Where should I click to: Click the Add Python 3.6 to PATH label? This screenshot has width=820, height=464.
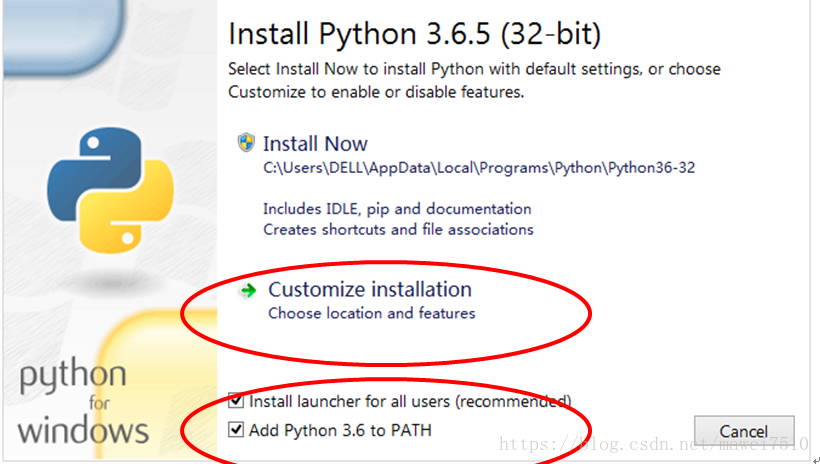[340, 430]
